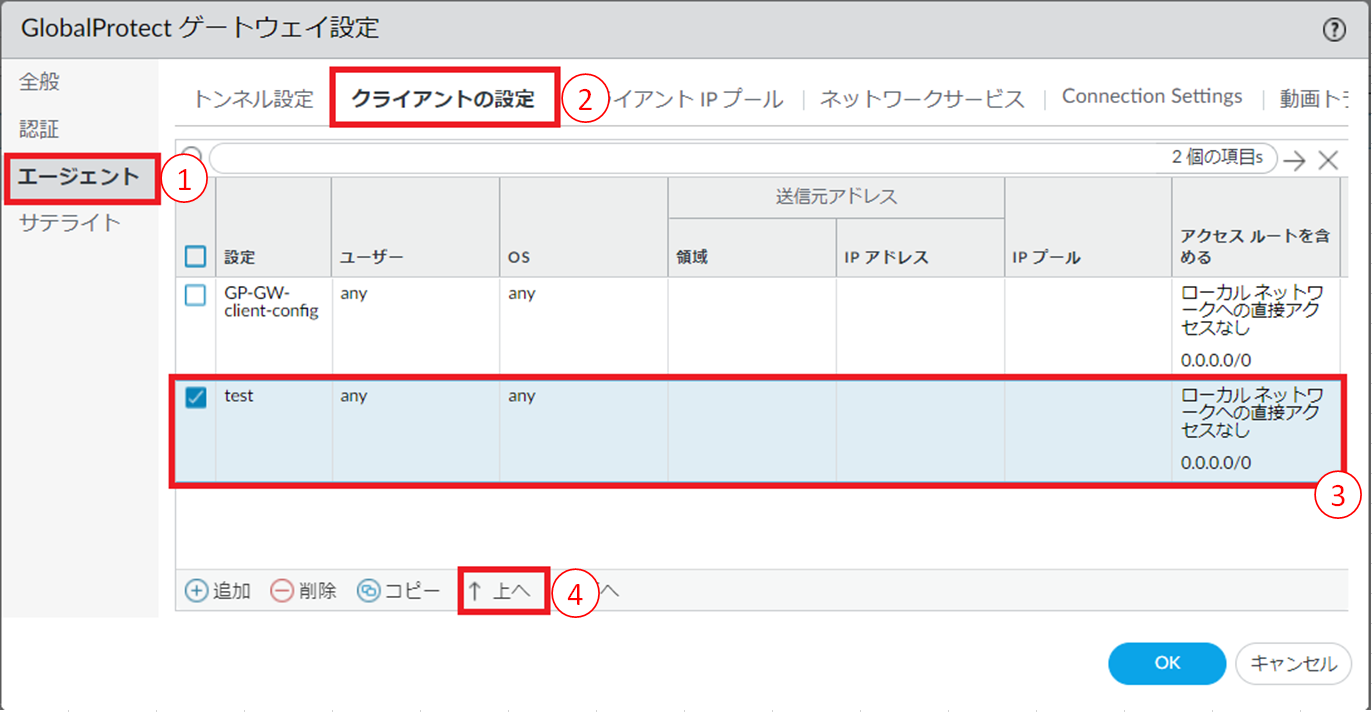Open the 認証 section in the sidebar
The height and width of the screenshot is (712, 1372).
click(x=40, y=129)
